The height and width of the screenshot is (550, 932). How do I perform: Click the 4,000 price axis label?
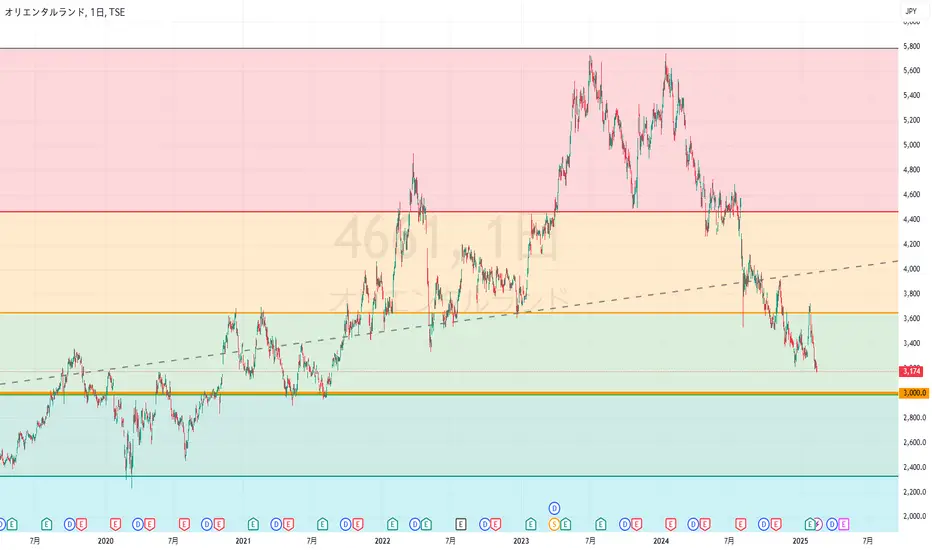point(911,269)
